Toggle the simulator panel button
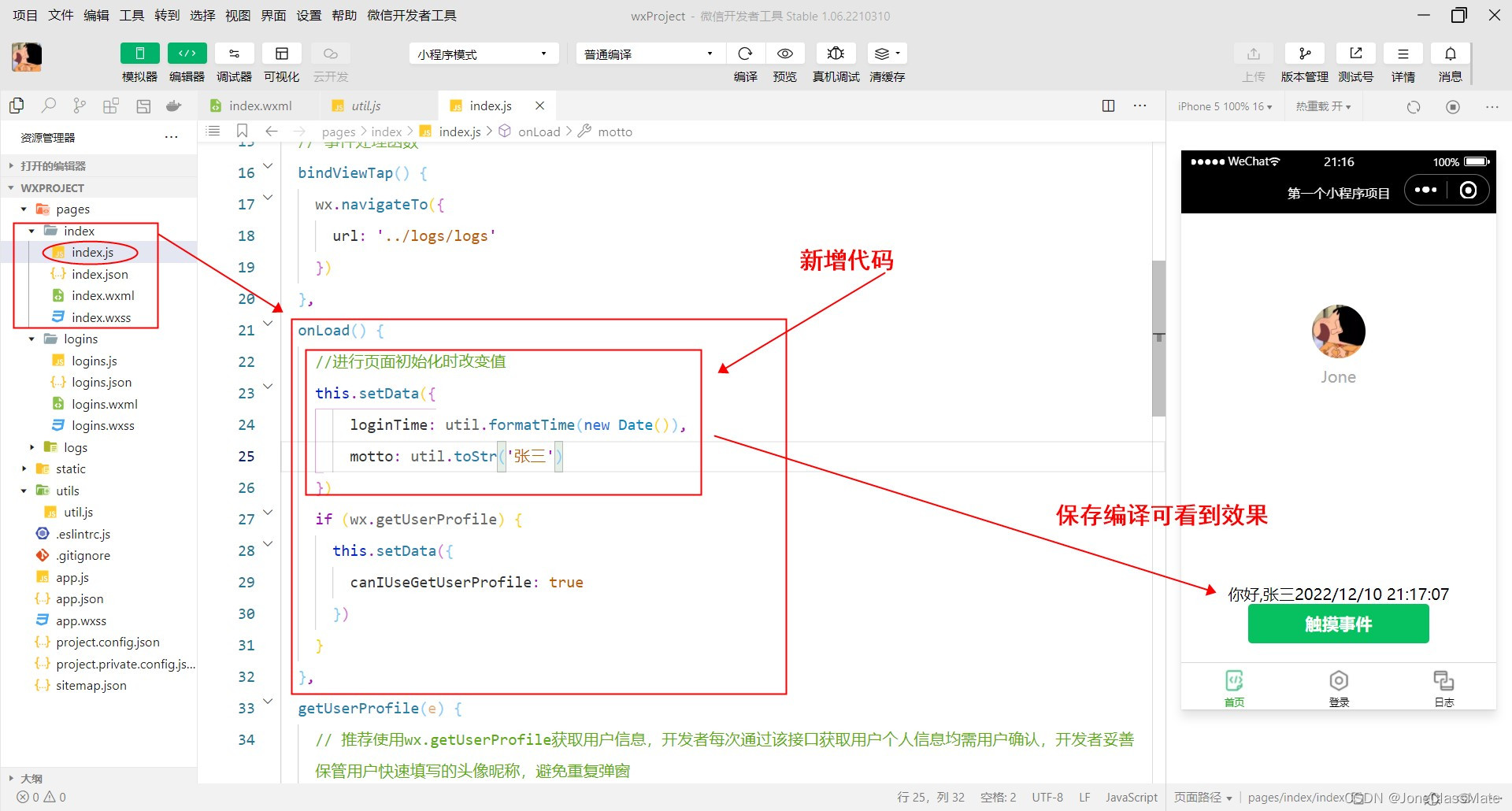 (x=139, y=54)
